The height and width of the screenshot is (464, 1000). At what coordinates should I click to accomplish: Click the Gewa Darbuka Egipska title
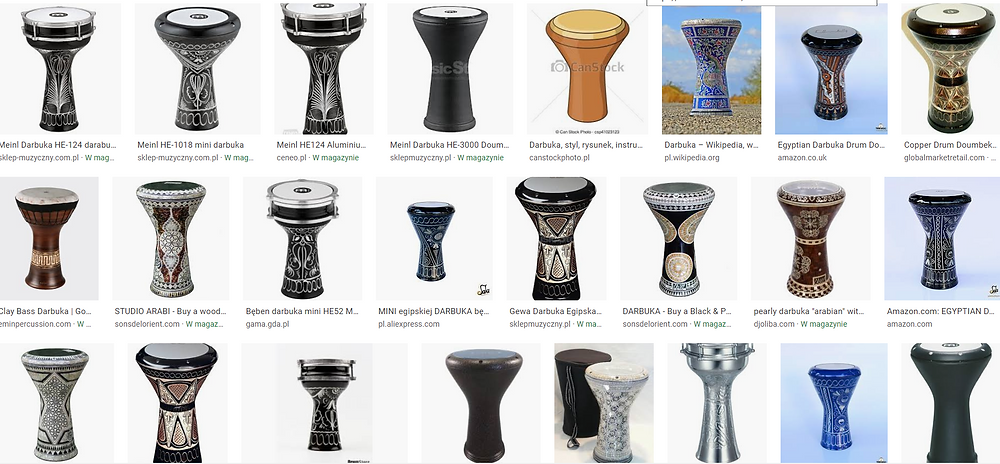555,312
